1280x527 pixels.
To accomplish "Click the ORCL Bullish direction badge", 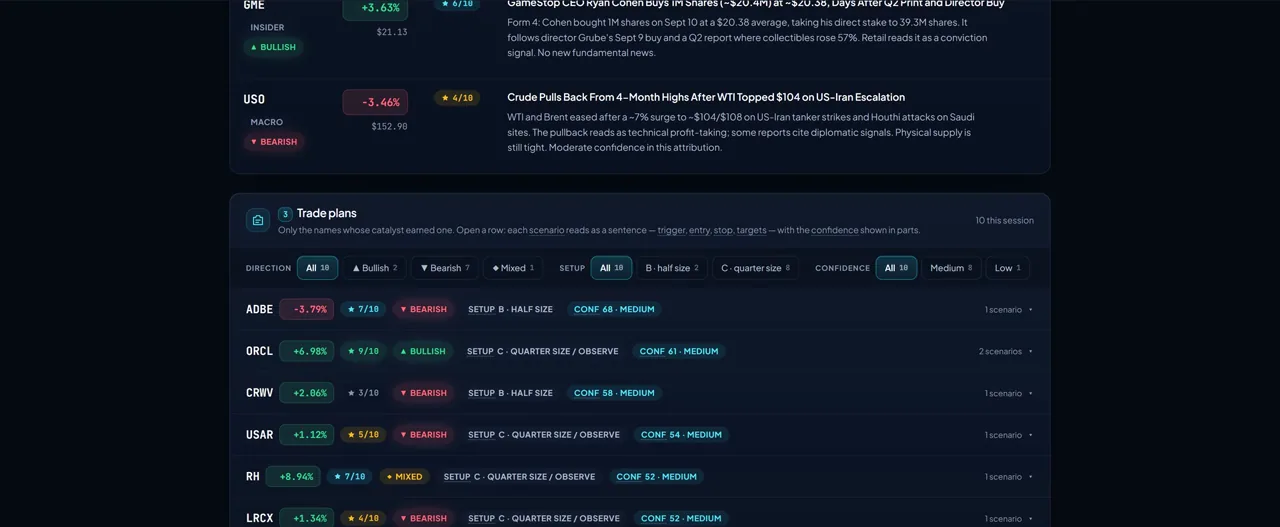I will tap(423, 351).
